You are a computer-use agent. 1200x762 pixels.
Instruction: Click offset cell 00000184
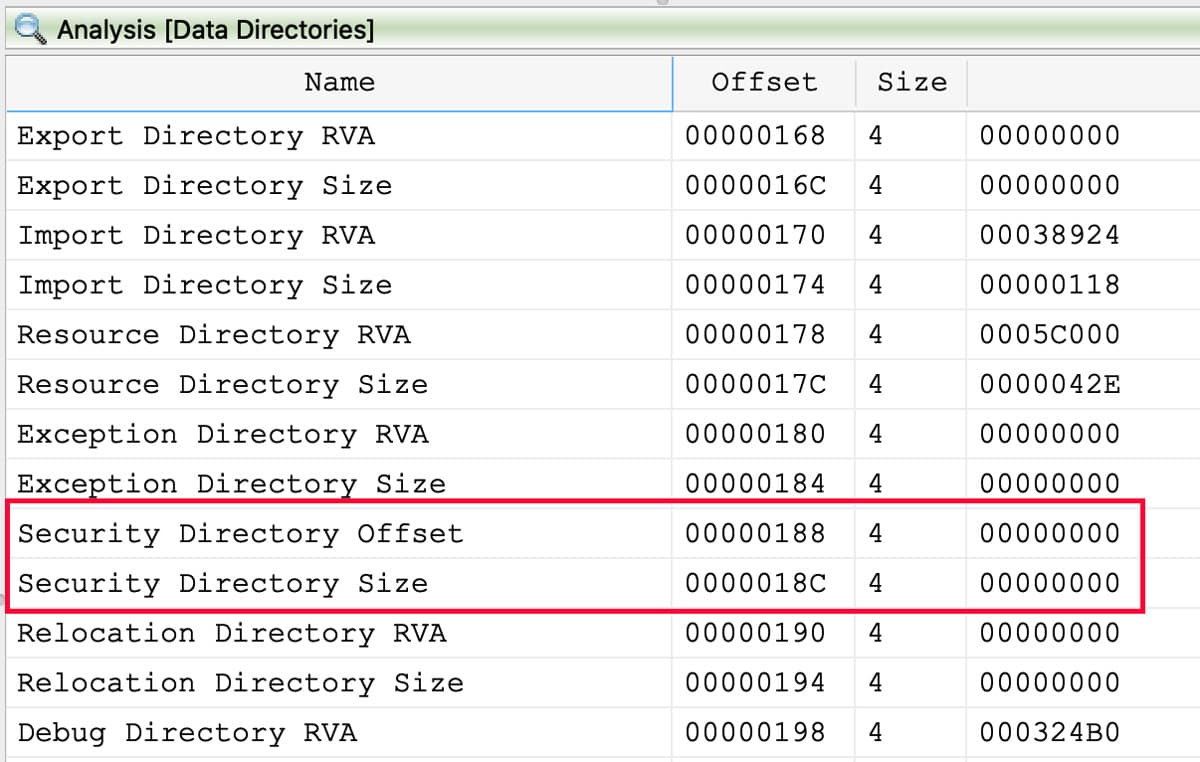tap(755, 484)
